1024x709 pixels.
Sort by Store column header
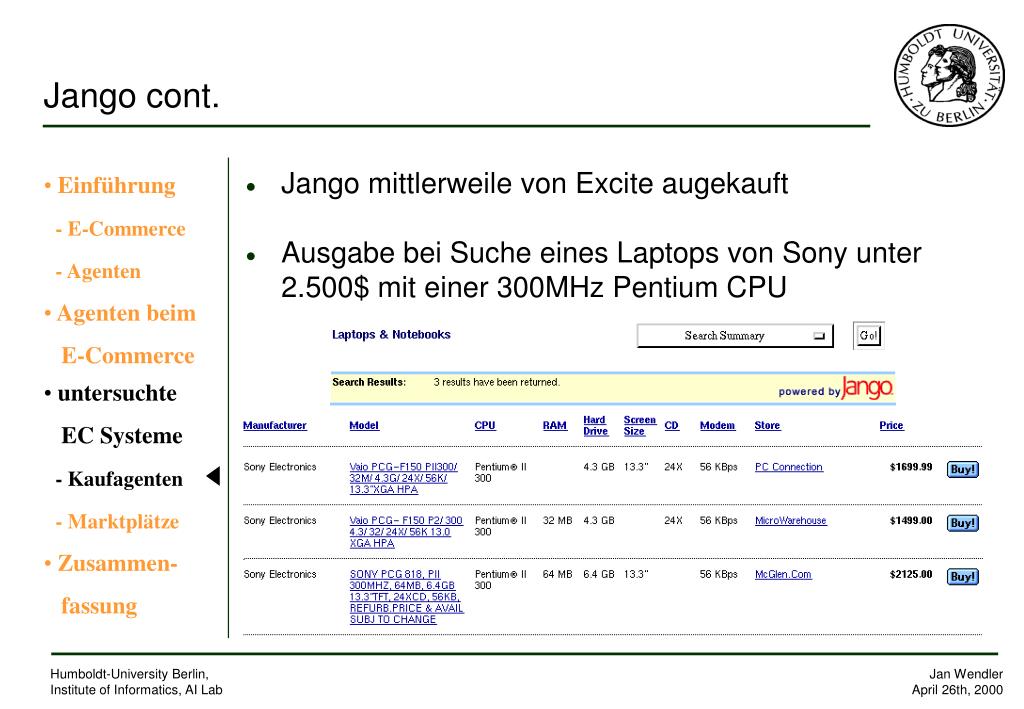pyautogui.click(x=767, y=426)
